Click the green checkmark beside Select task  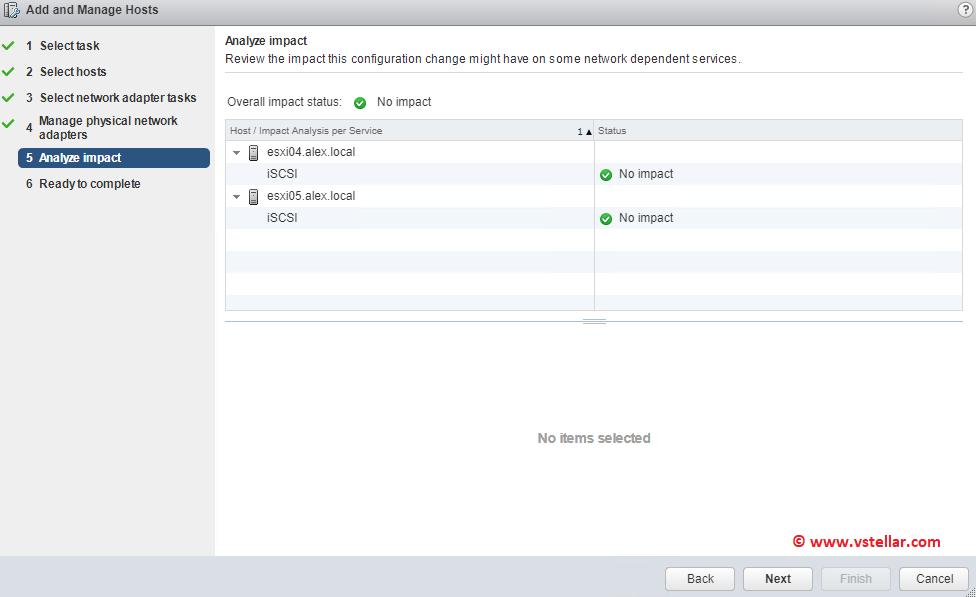9,46
